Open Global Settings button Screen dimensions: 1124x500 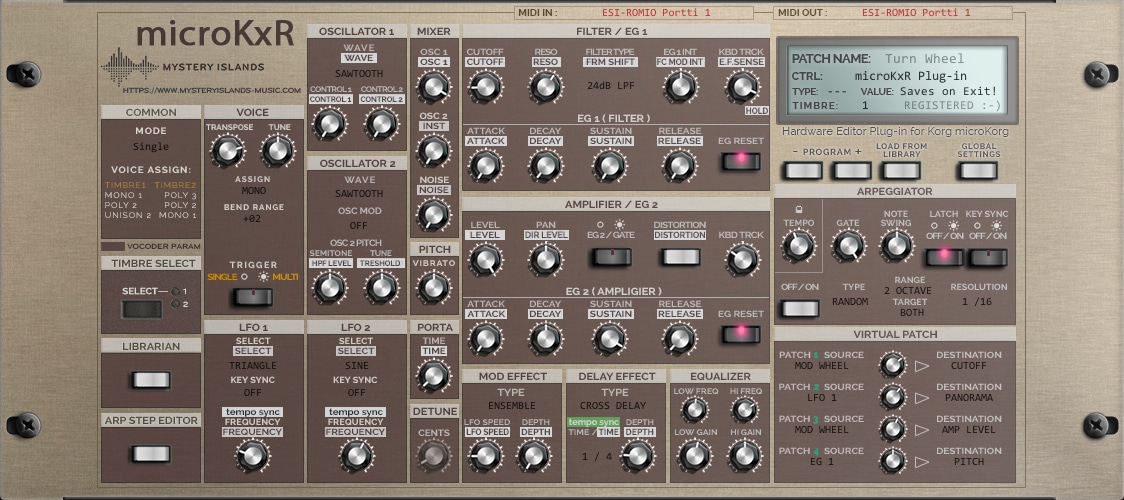point(978,170)
